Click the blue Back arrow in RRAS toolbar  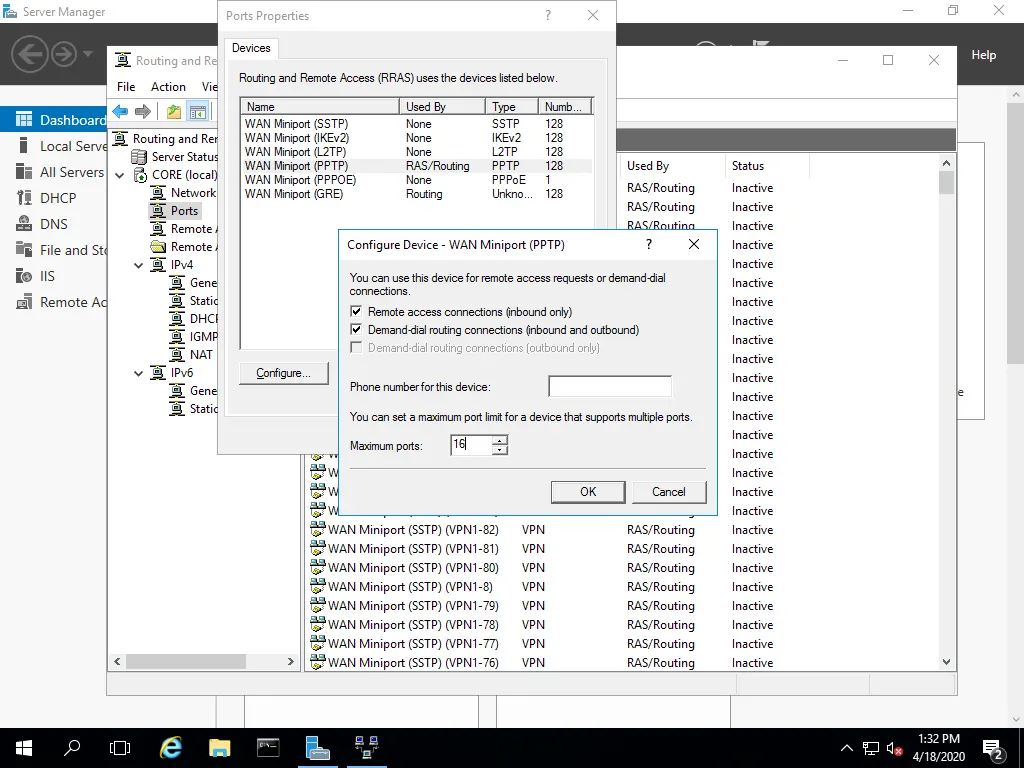point(120,112)
